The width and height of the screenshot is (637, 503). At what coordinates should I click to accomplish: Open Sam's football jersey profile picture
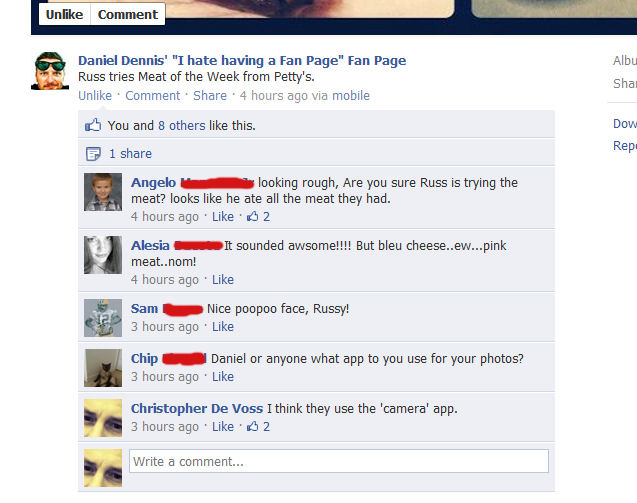click(103, 318)
